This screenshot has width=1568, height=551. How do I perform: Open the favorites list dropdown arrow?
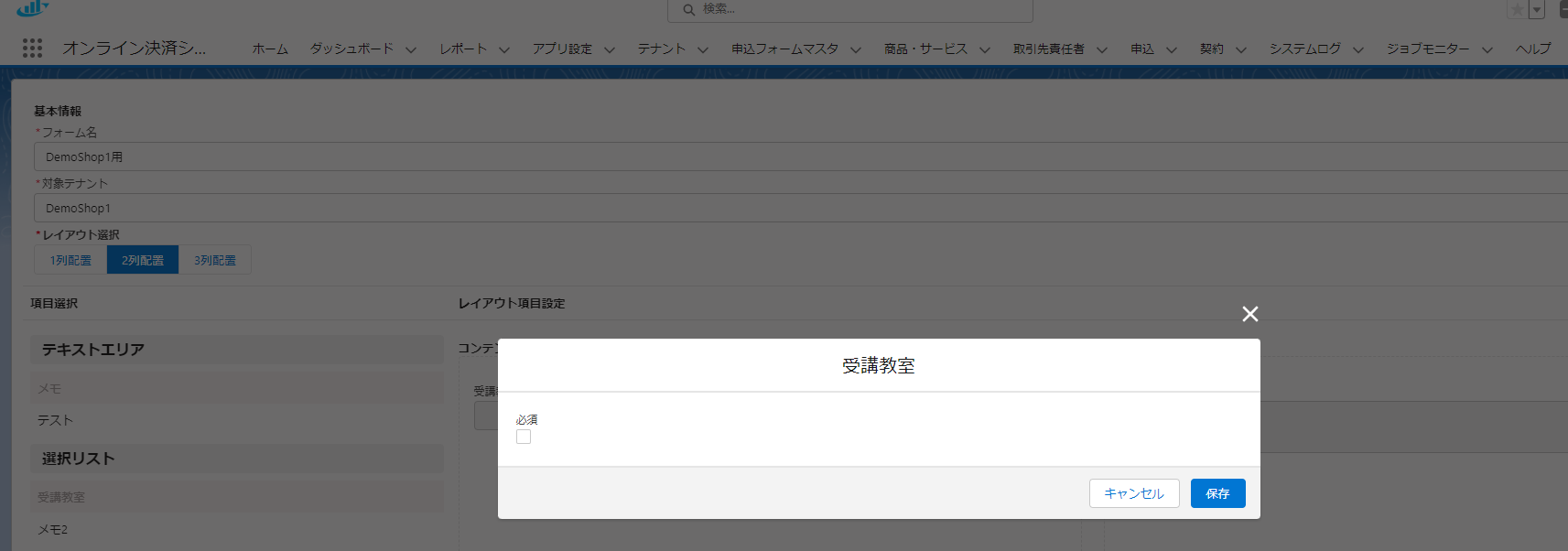coord(1537,10)
